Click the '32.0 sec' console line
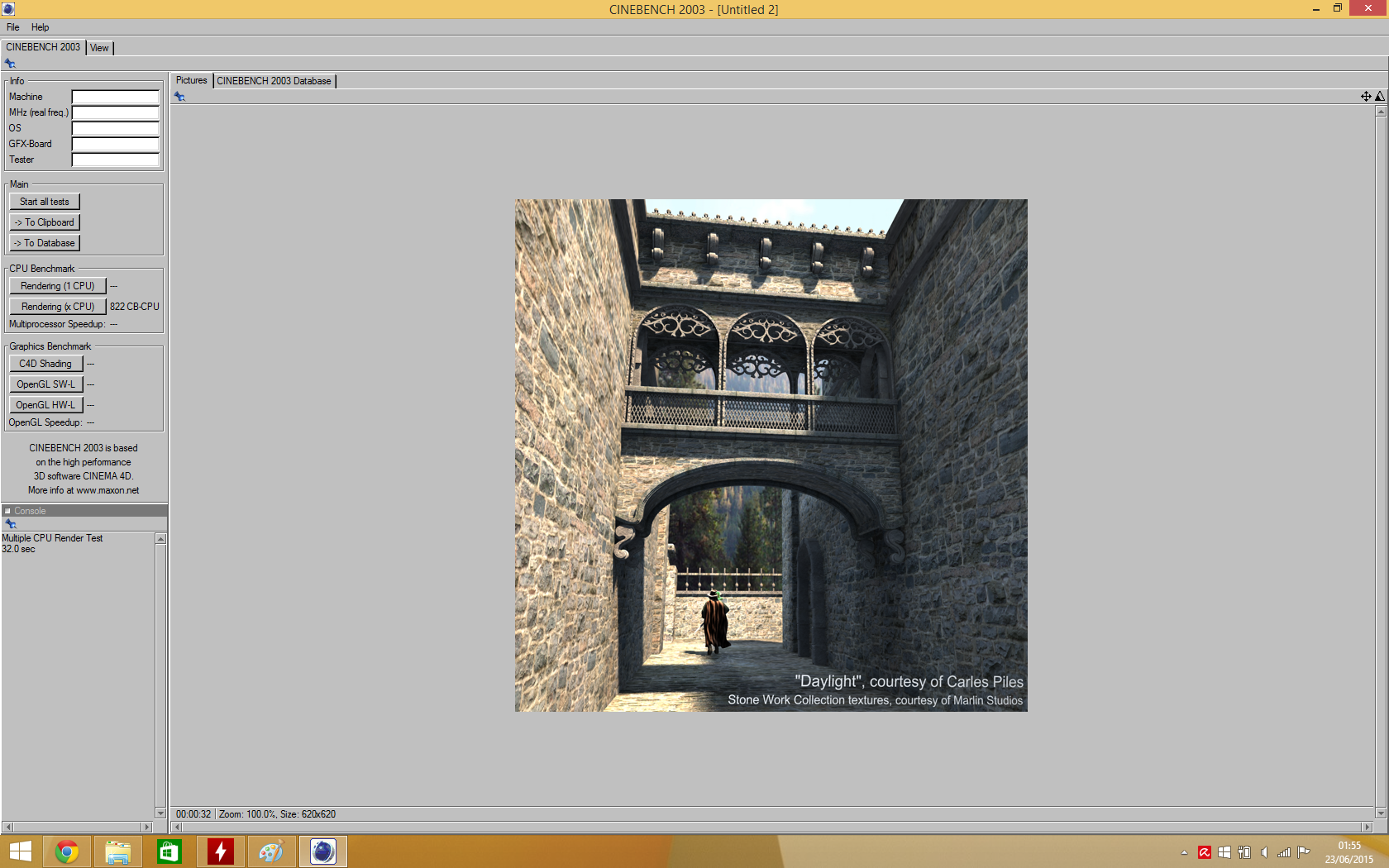Viewport: 1389px width, 868px height. click(18, 549)
